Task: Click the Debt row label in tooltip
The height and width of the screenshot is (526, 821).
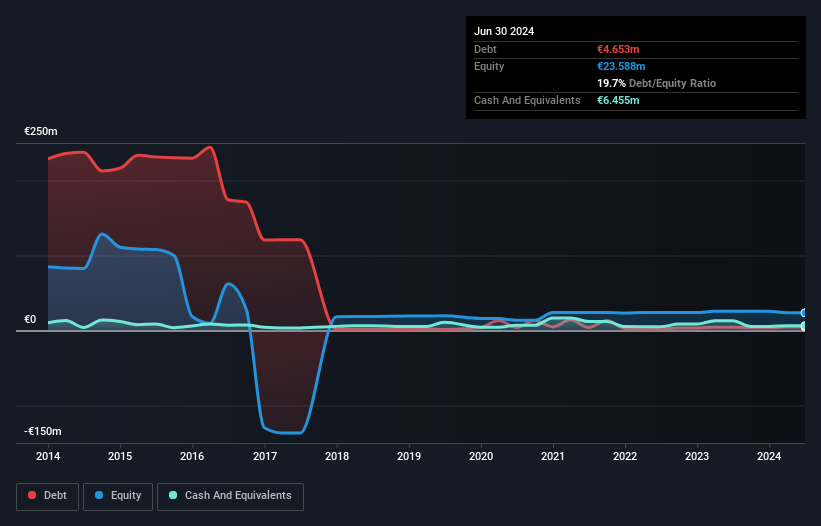Action: (x=485, y=49)
